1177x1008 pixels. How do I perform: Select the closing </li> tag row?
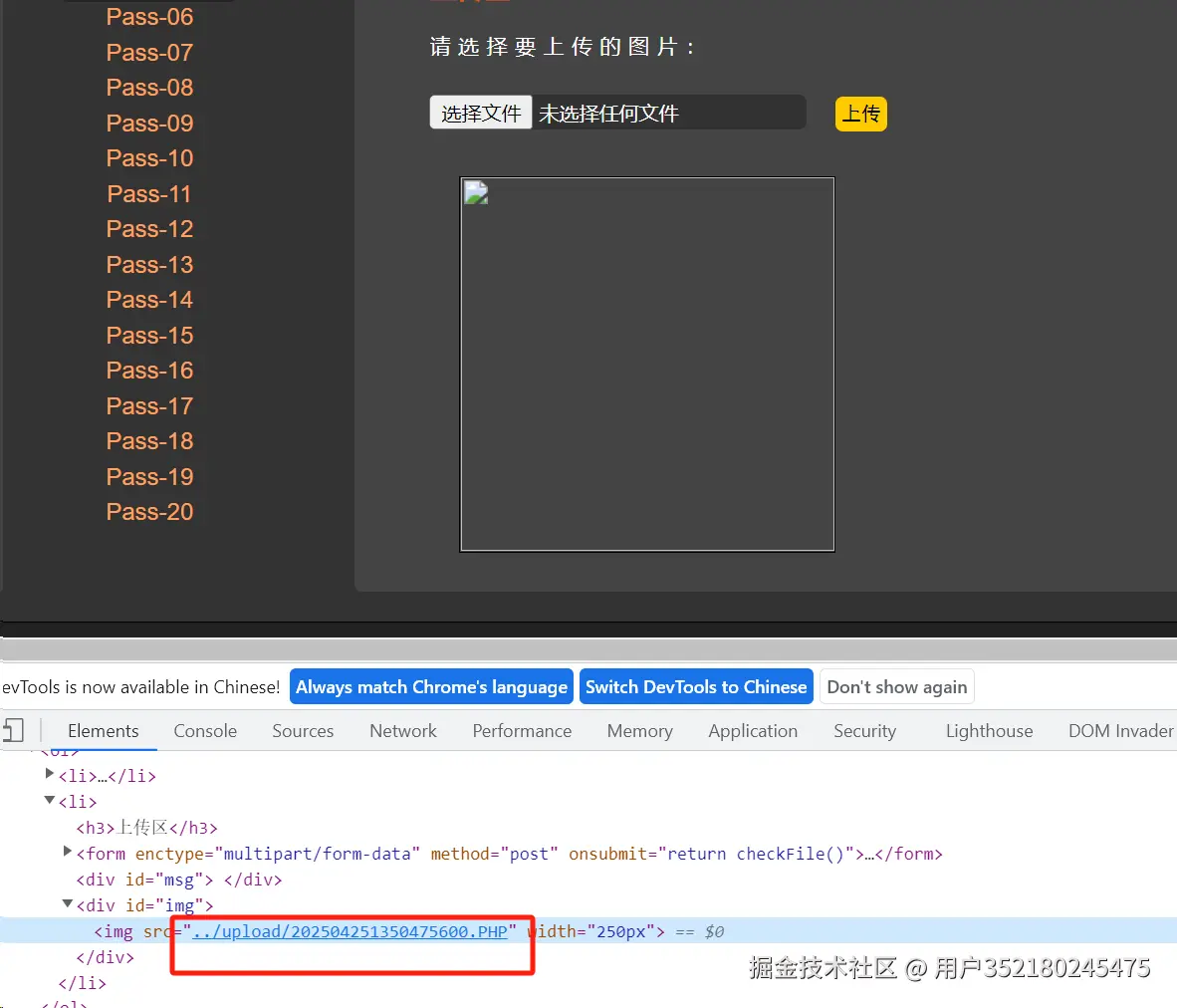(x=83, y=983)
